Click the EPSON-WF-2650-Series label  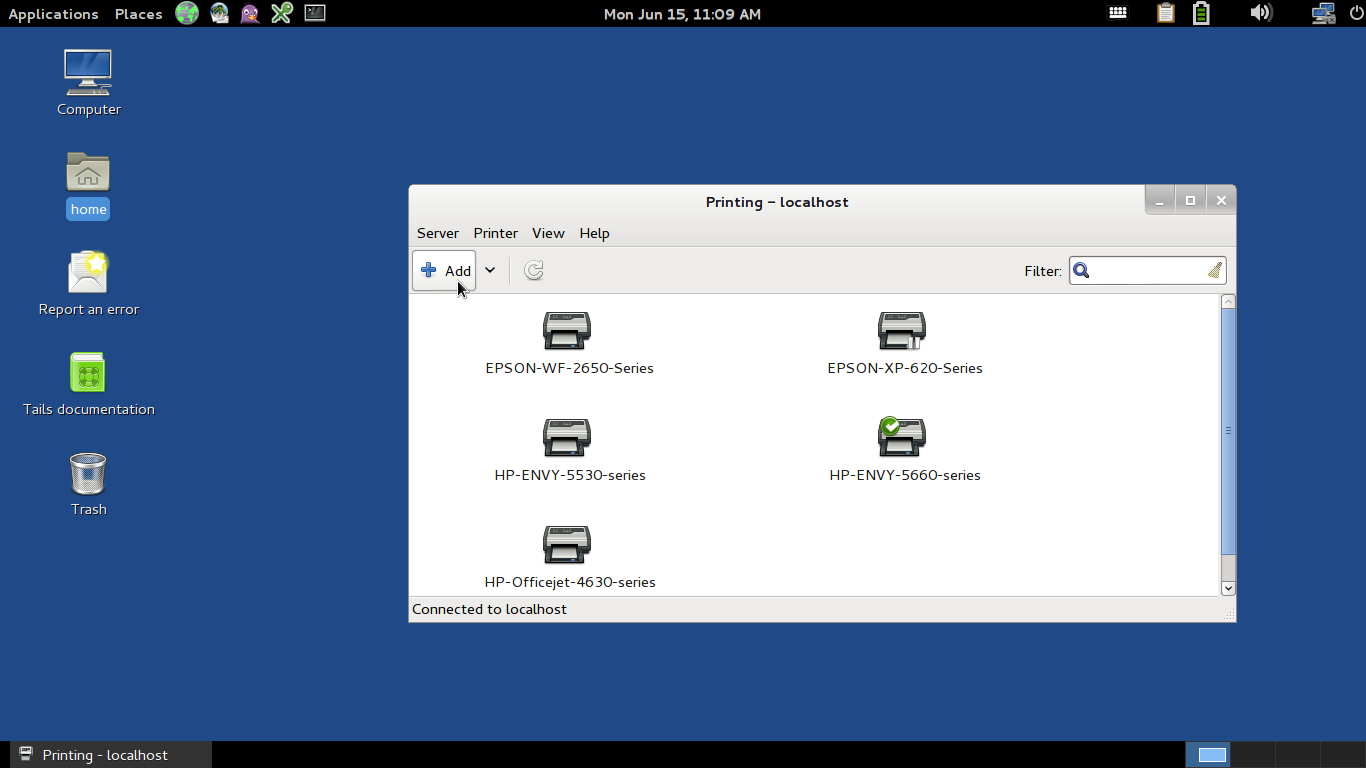(x=569, y=368)
